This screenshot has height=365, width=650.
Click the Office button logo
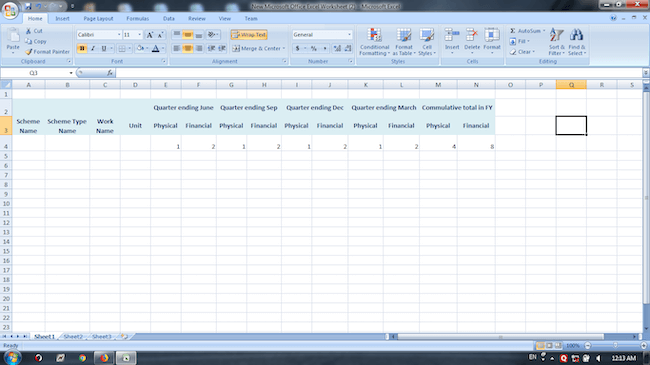click(10, 10)
